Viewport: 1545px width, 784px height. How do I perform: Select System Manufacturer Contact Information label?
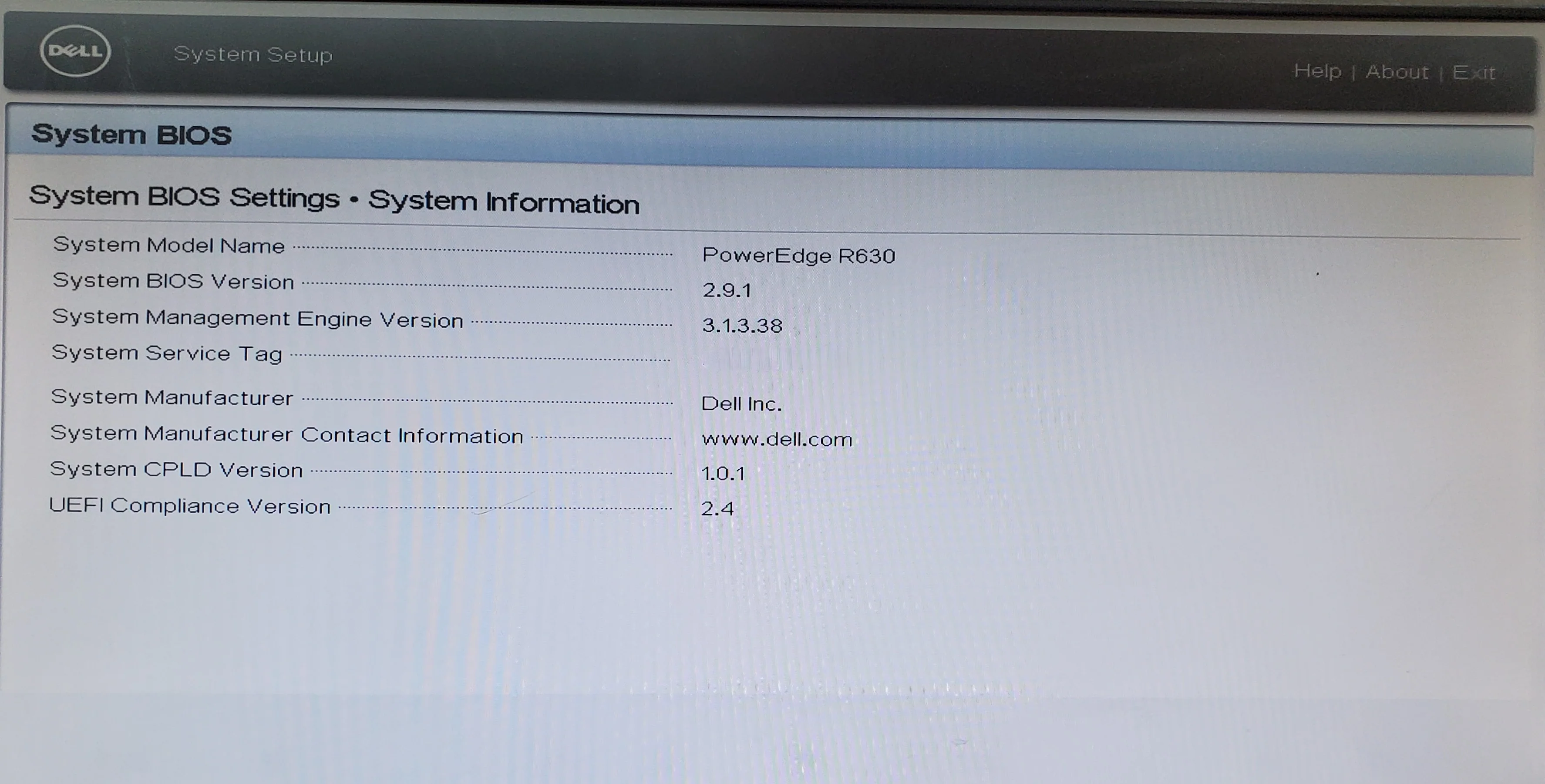click(287, 434)
